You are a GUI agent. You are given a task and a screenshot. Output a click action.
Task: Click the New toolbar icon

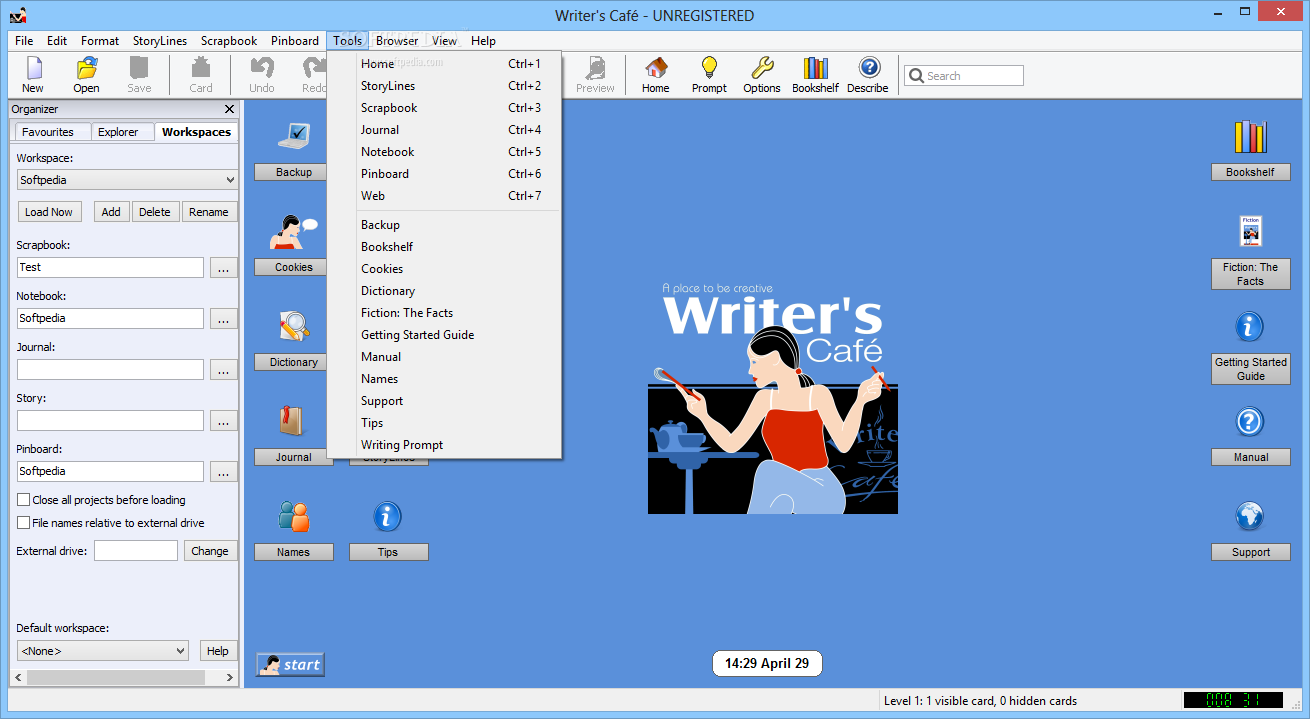click(x=33, y=75)
